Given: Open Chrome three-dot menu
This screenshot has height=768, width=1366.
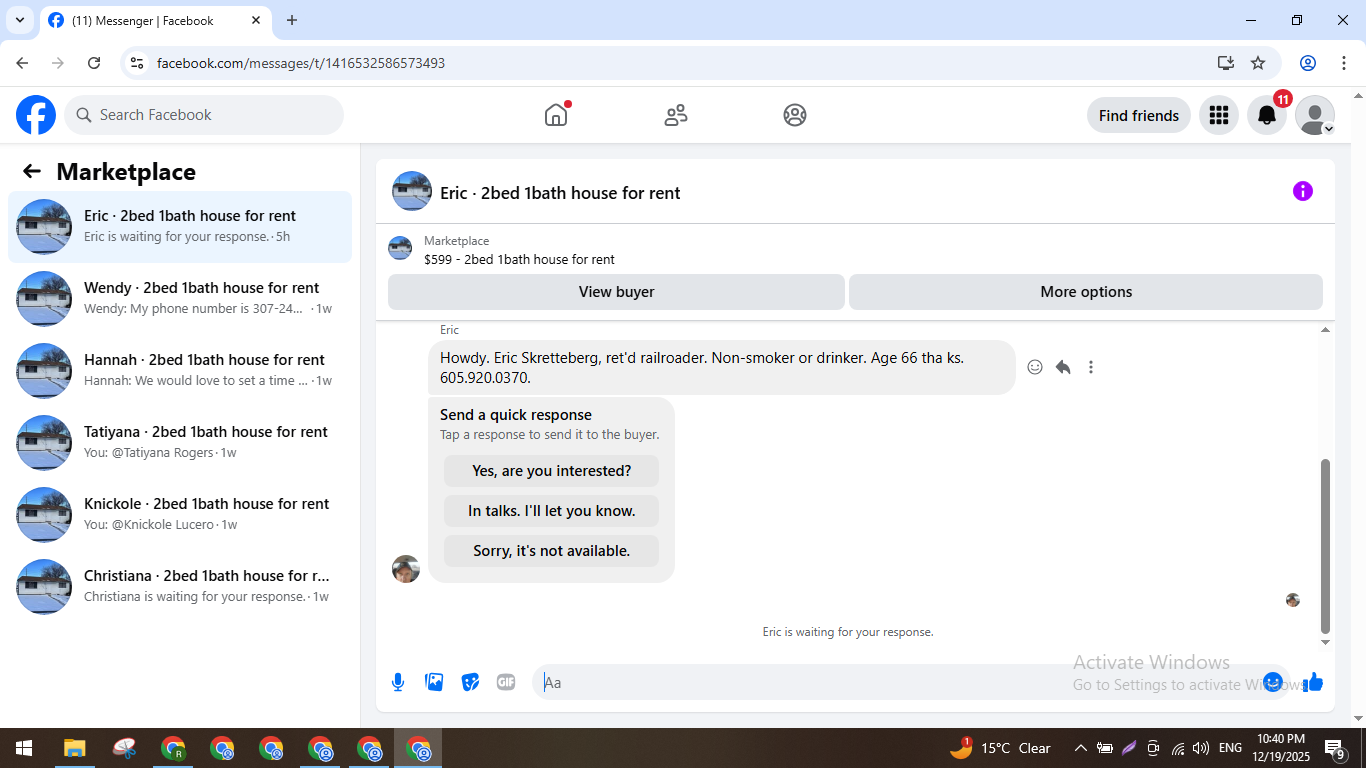Looking at the screenshot, I should 1344,63.
